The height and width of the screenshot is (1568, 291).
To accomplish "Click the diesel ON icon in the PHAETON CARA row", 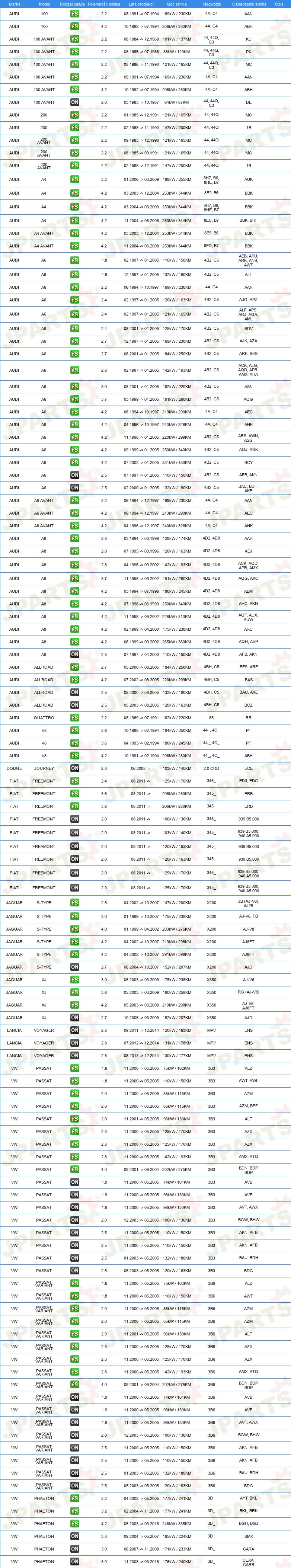I will coord(74,1549).
